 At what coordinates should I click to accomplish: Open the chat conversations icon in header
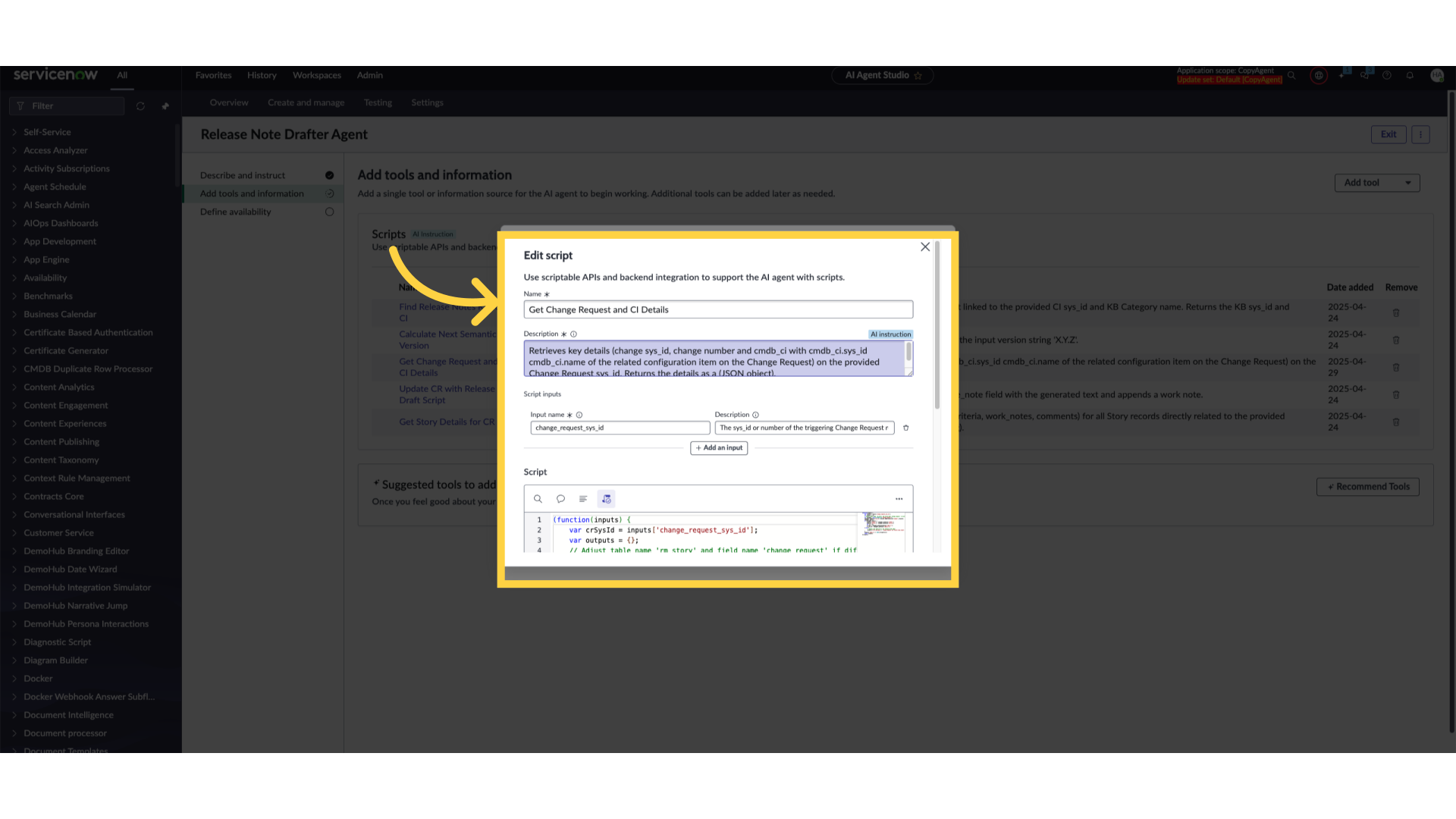pyautogui.click(x=1364, y=75)
